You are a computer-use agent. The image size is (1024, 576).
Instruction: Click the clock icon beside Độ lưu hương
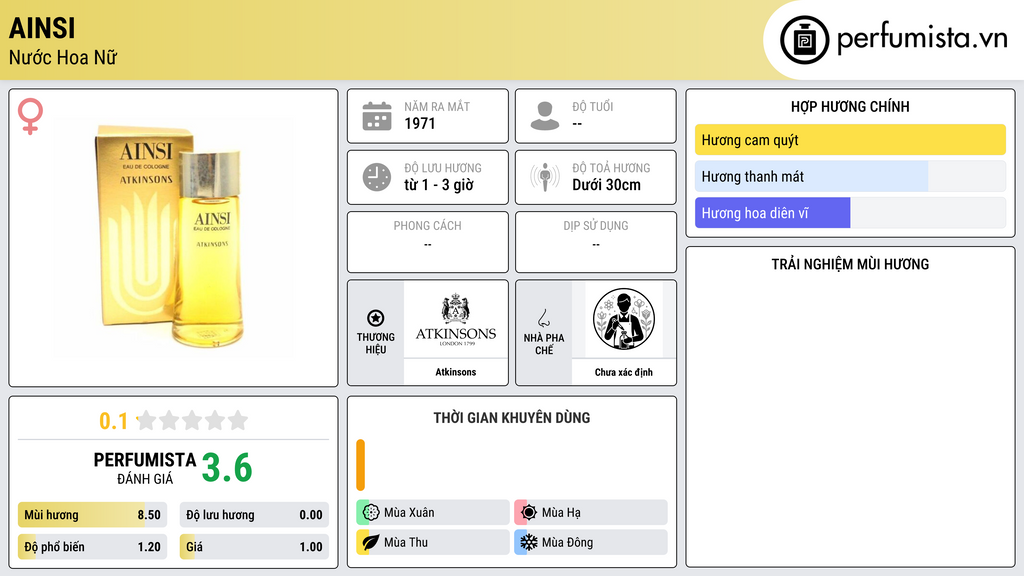[x=377, y=177]
